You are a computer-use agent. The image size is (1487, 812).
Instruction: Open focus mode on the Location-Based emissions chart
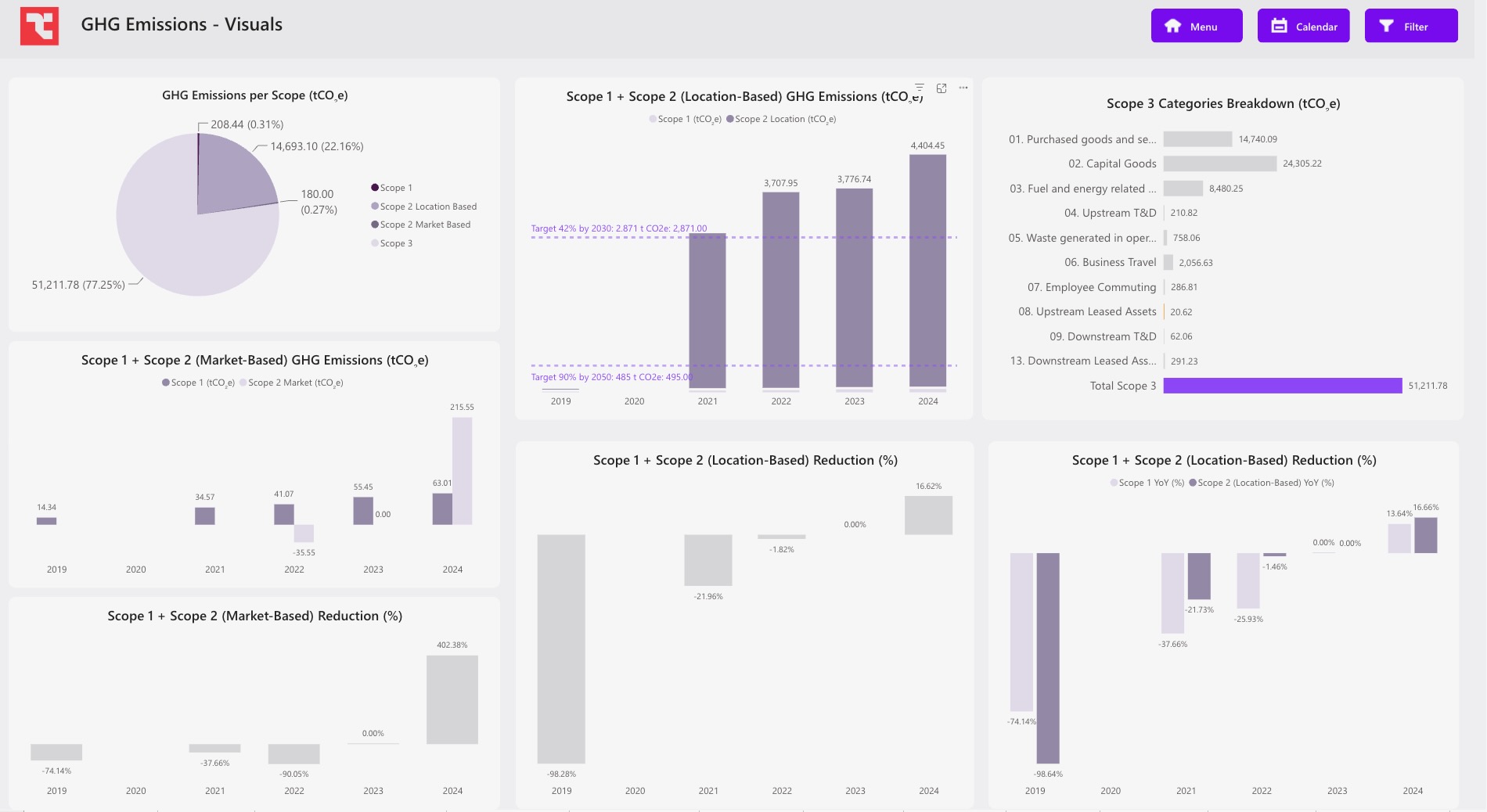pos(942,88)
